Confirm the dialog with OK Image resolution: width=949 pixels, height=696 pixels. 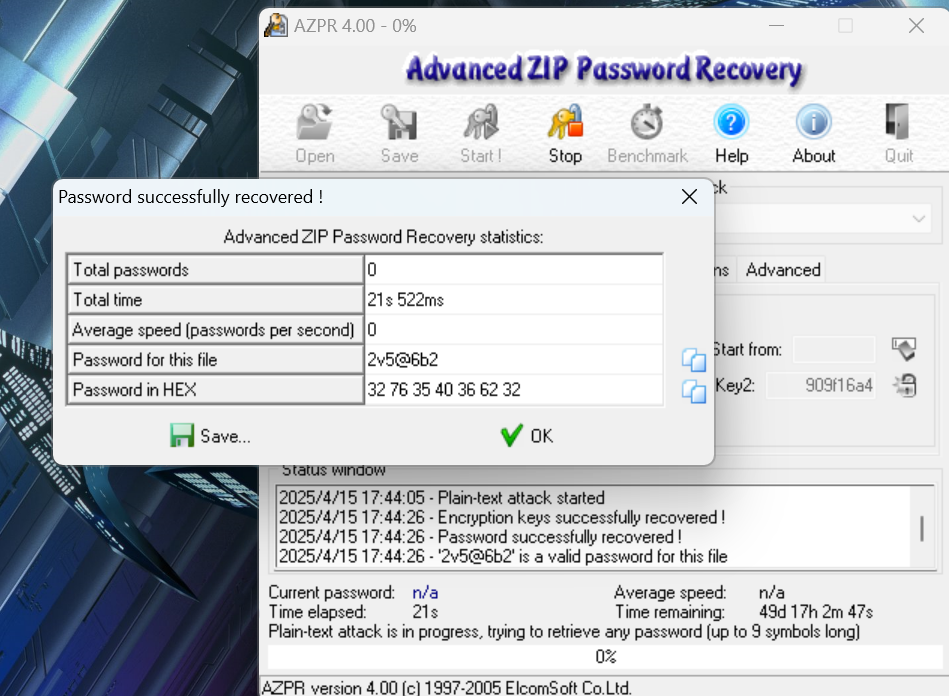click(527, 436)
